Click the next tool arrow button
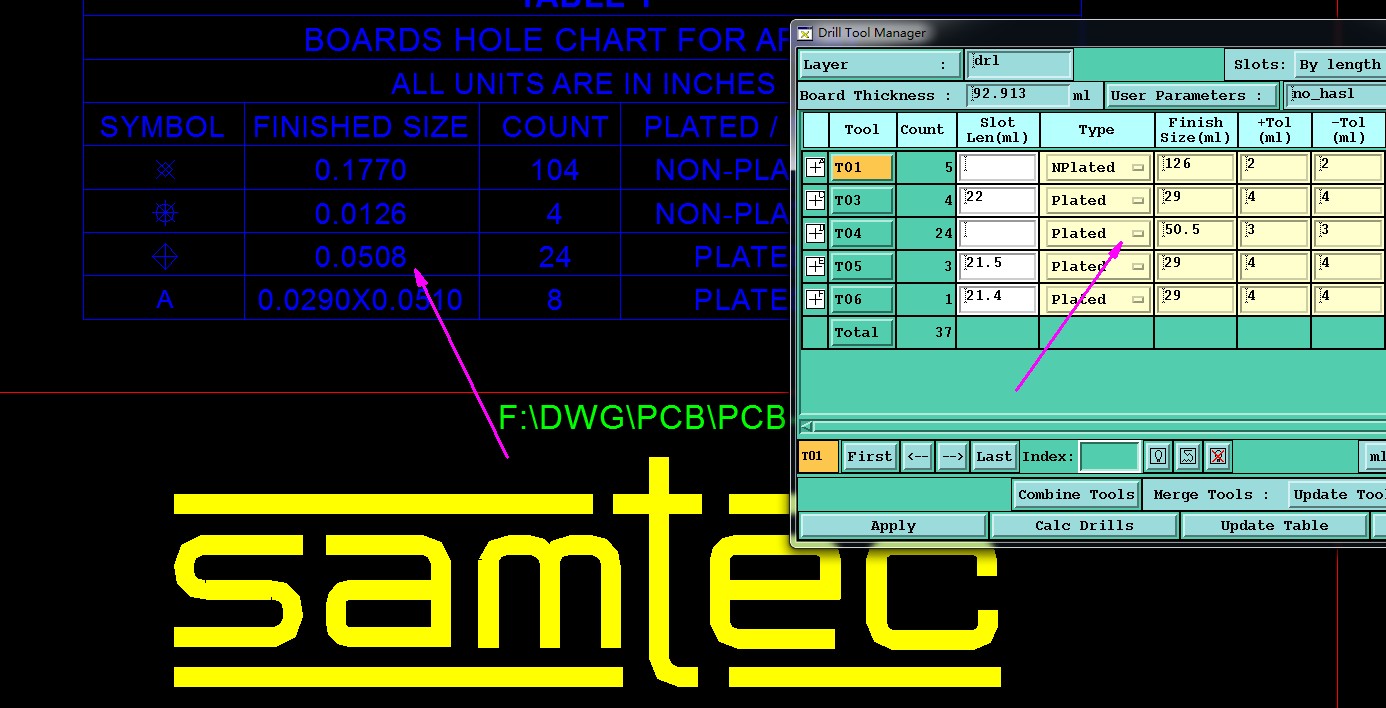This screenshot has width=1386, height=708. pyautogui.click(x=952, y=456)
